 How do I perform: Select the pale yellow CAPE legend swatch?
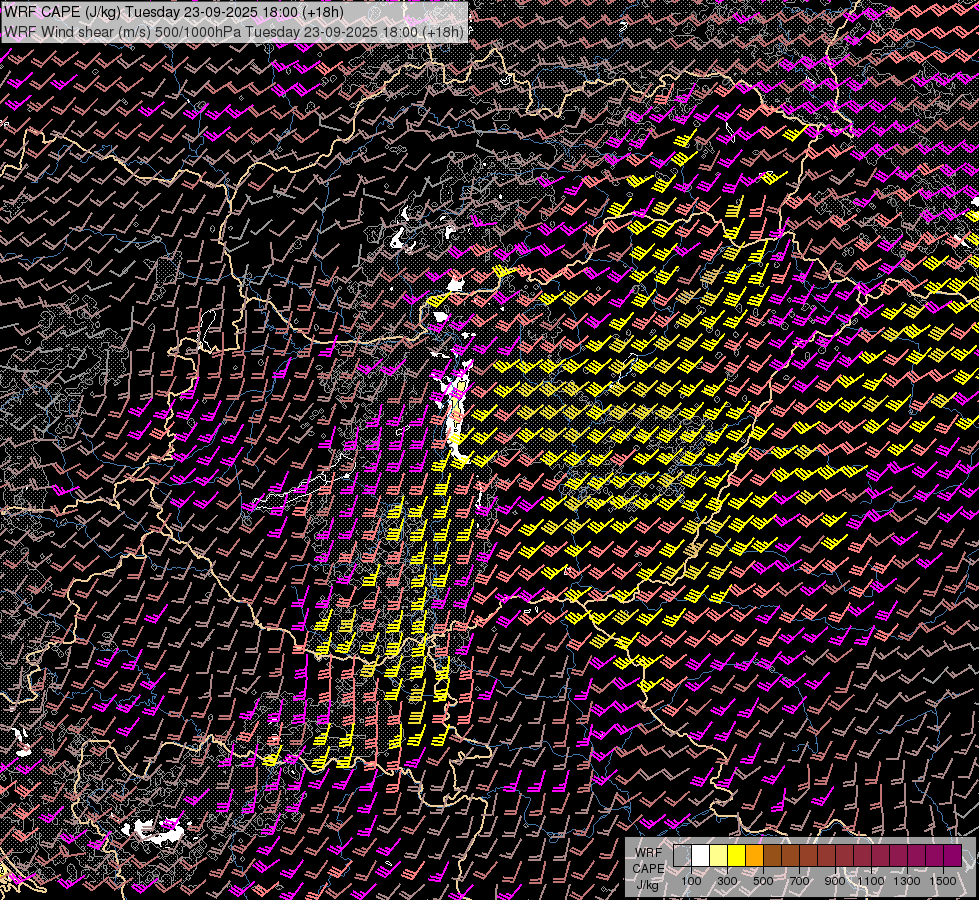click(x=718, y=856)
